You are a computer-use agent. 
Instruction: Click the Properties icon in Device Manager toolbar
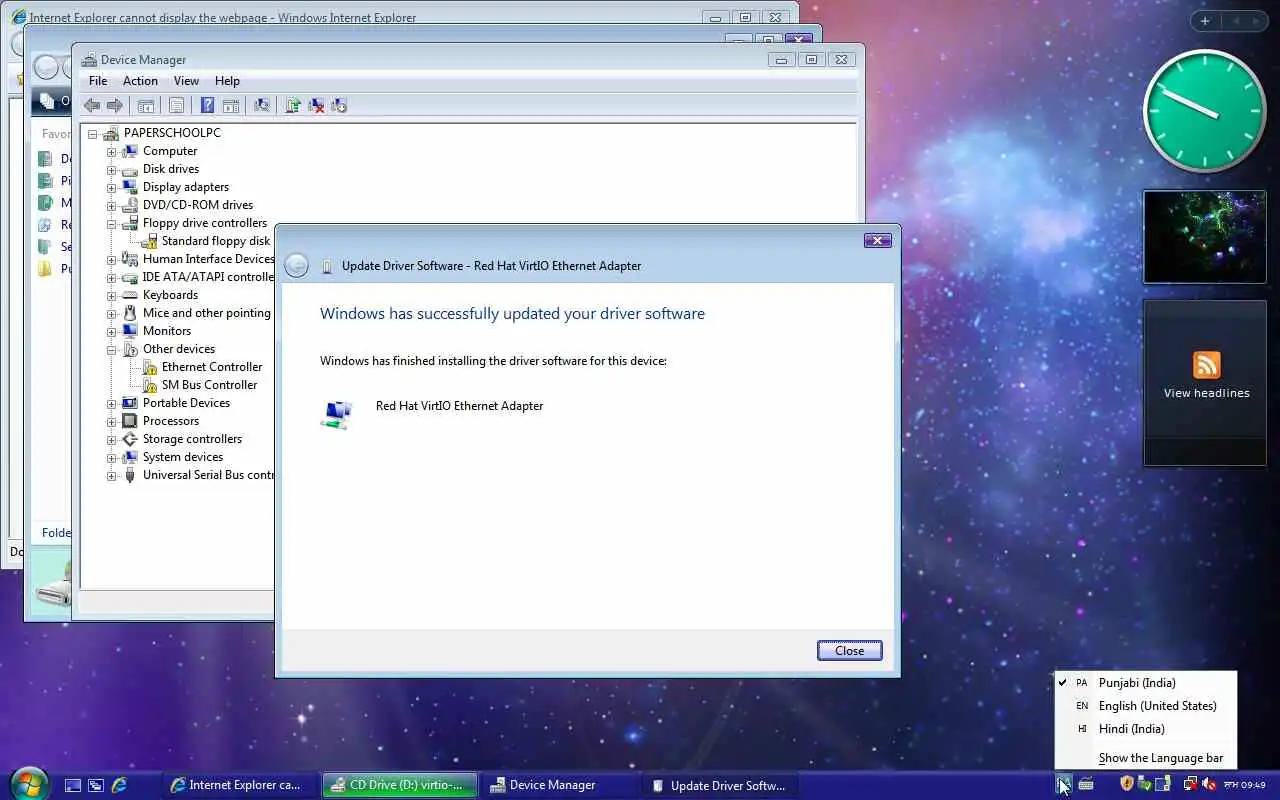point(176,105)
